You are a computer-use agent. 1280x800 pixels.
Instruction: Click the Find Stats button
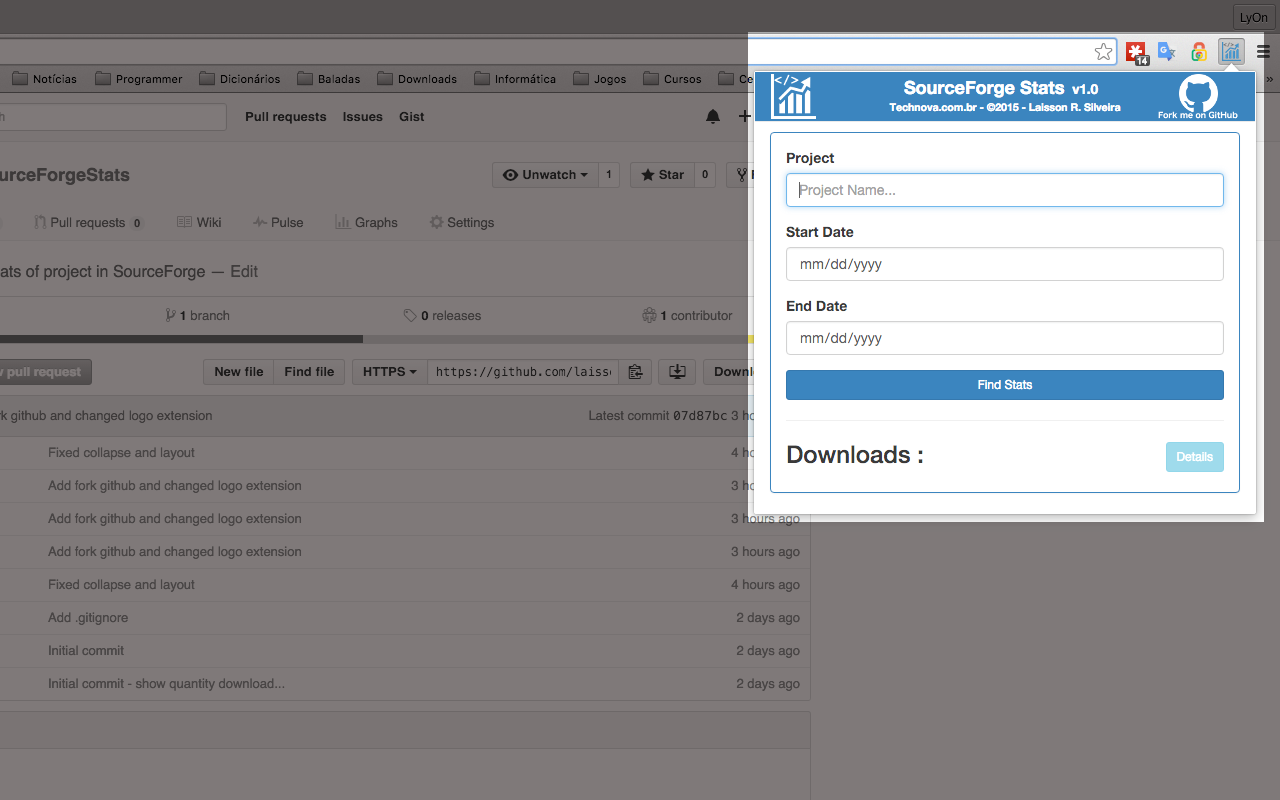(x=1004, y=384)
